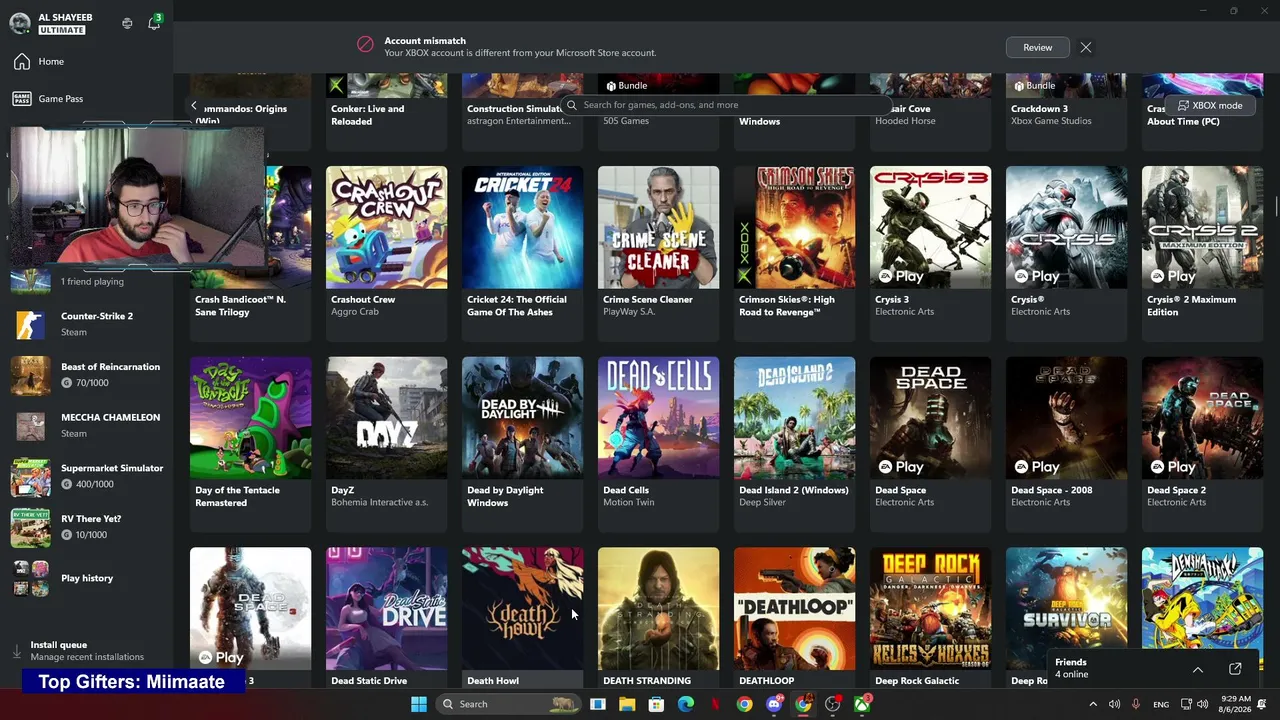
Task: Open Google Chrome from the taskbar
Action: point(745,704)
